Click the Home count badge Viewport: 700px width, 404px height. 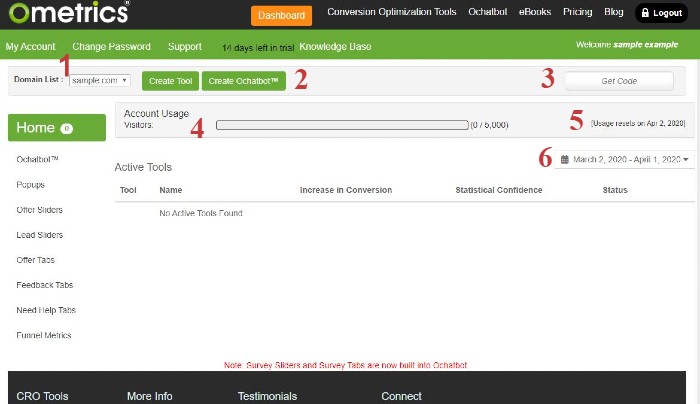(x=67, y=129)
